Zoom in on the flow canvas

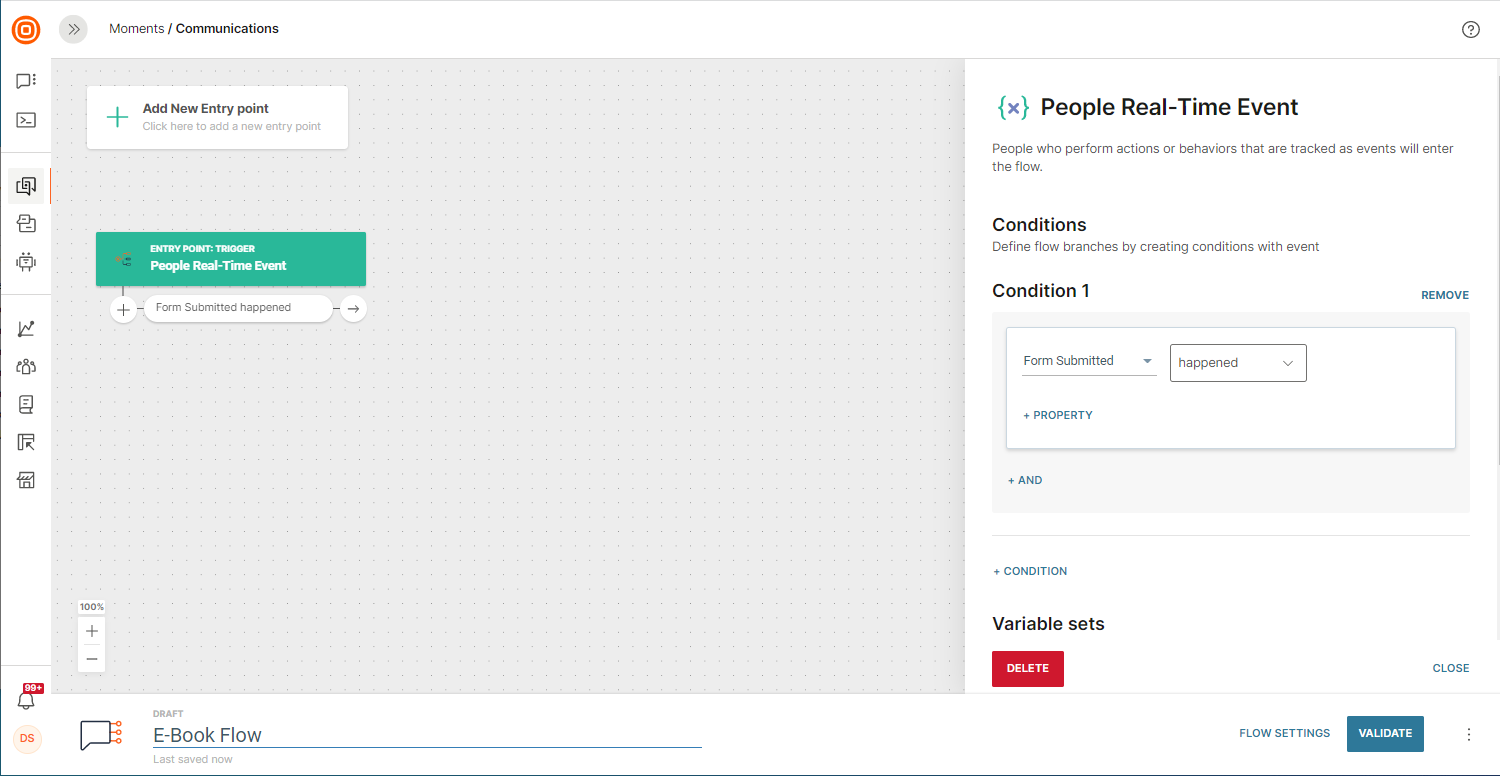(x=92, y=631)
